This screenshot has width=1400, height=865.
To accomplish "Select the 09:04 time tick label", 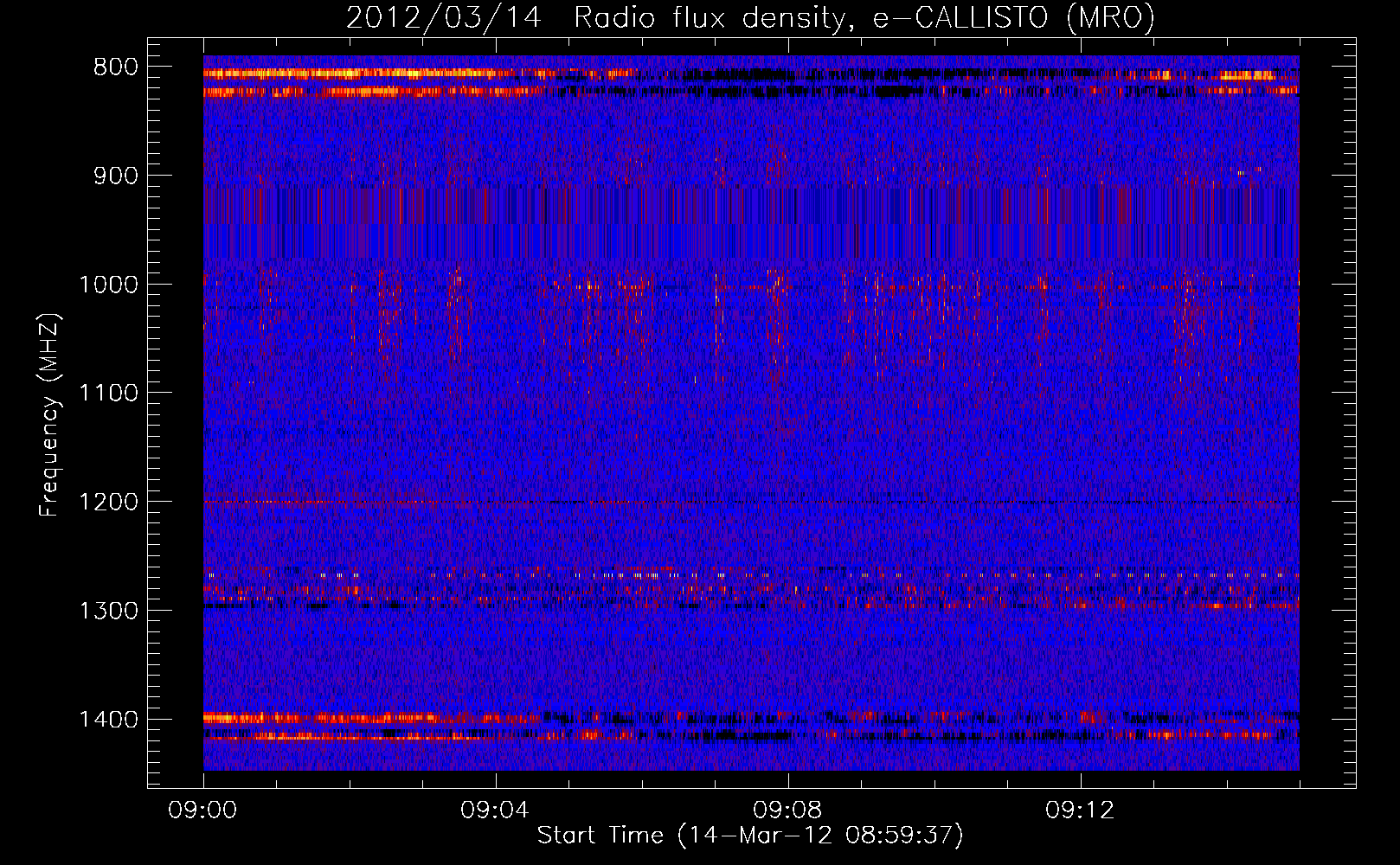I will [x=496, y=811].
